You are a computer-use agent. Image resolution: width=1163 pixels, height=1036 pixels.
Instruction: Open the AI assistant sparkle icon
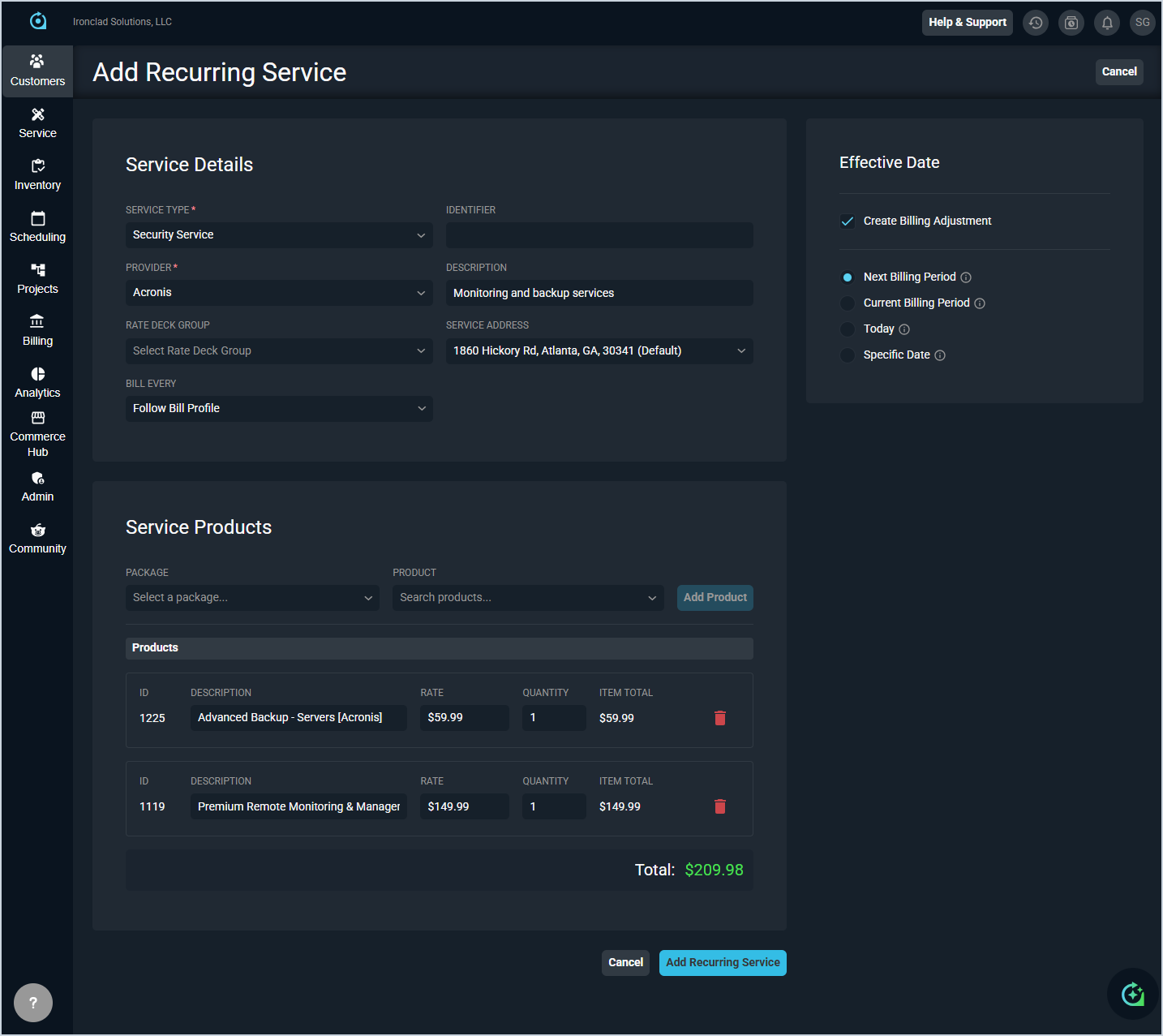tap(1132, 993)
